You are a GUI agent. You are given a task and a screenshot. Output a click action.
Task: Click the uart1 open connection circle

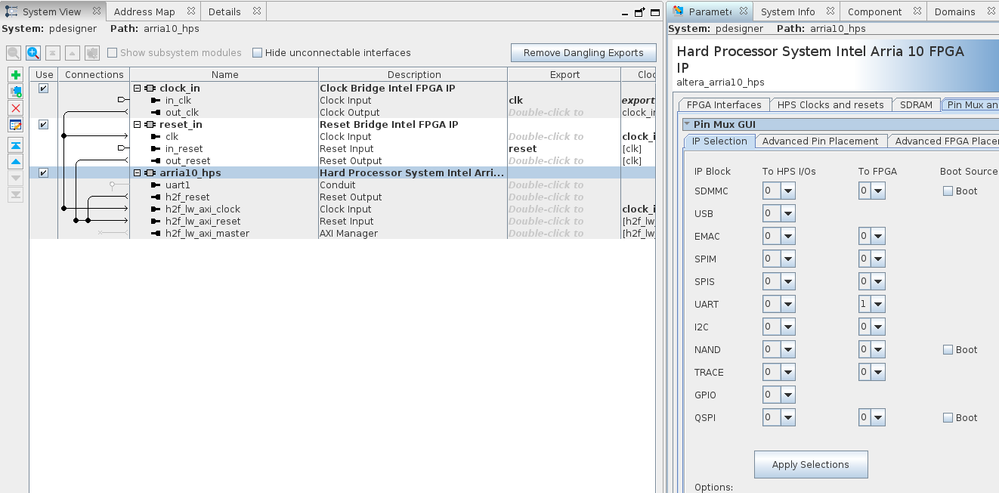[112, 185]
